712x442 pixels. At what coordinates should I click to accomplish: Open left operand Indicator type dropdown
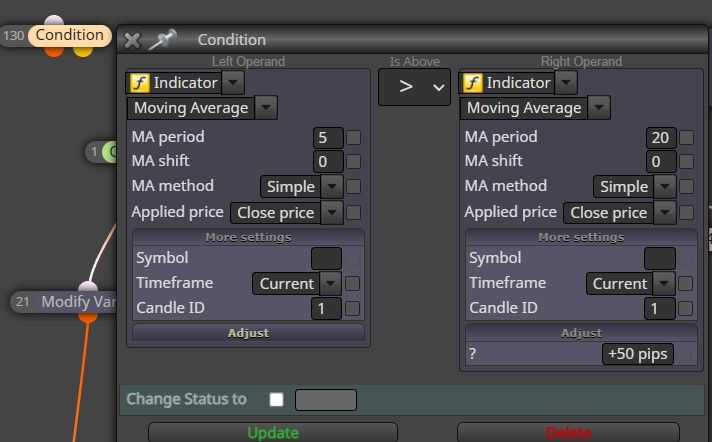(x=233, y=83)
